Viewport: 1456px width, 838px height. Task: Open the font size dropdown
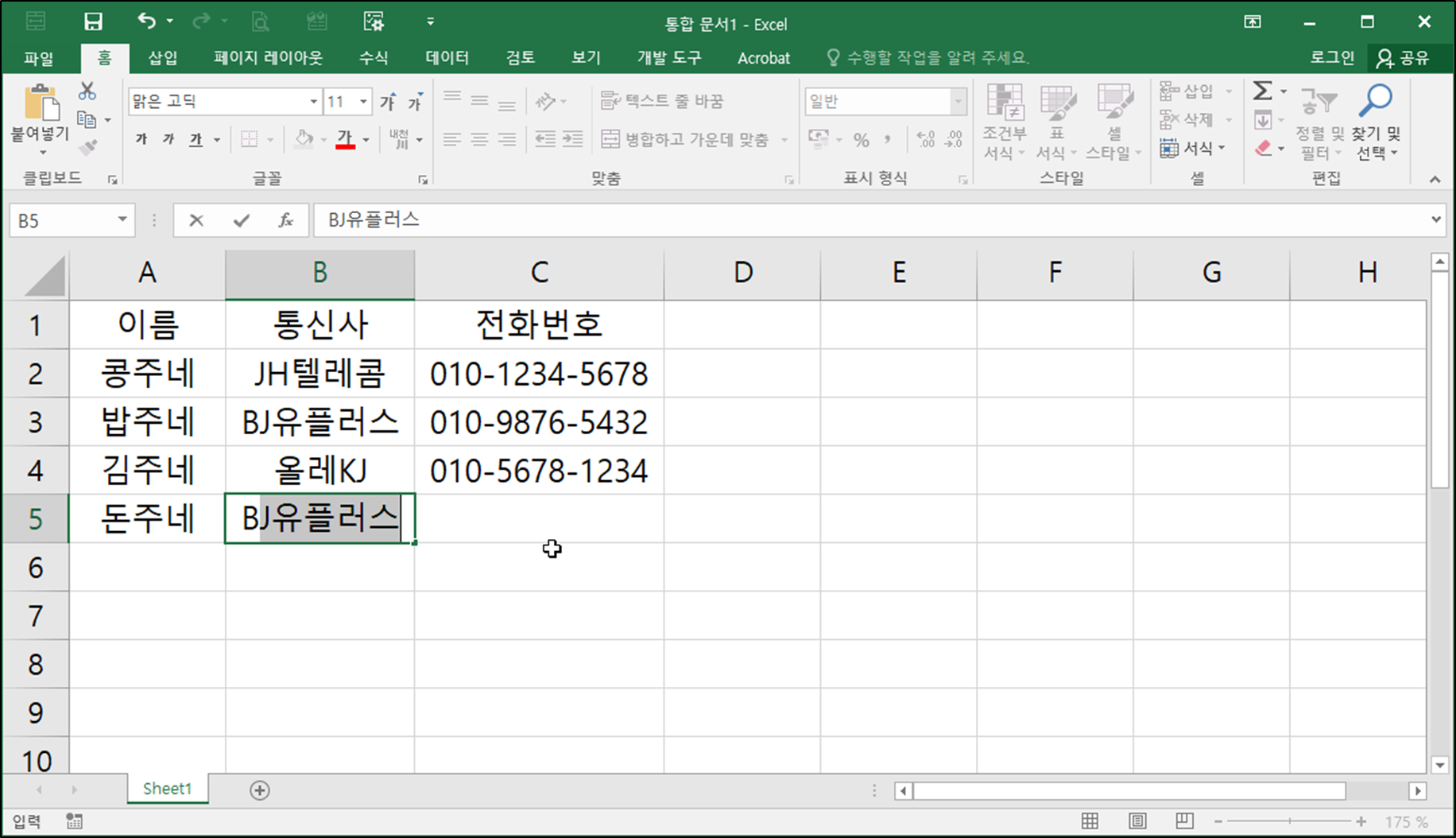pos(363,102)
